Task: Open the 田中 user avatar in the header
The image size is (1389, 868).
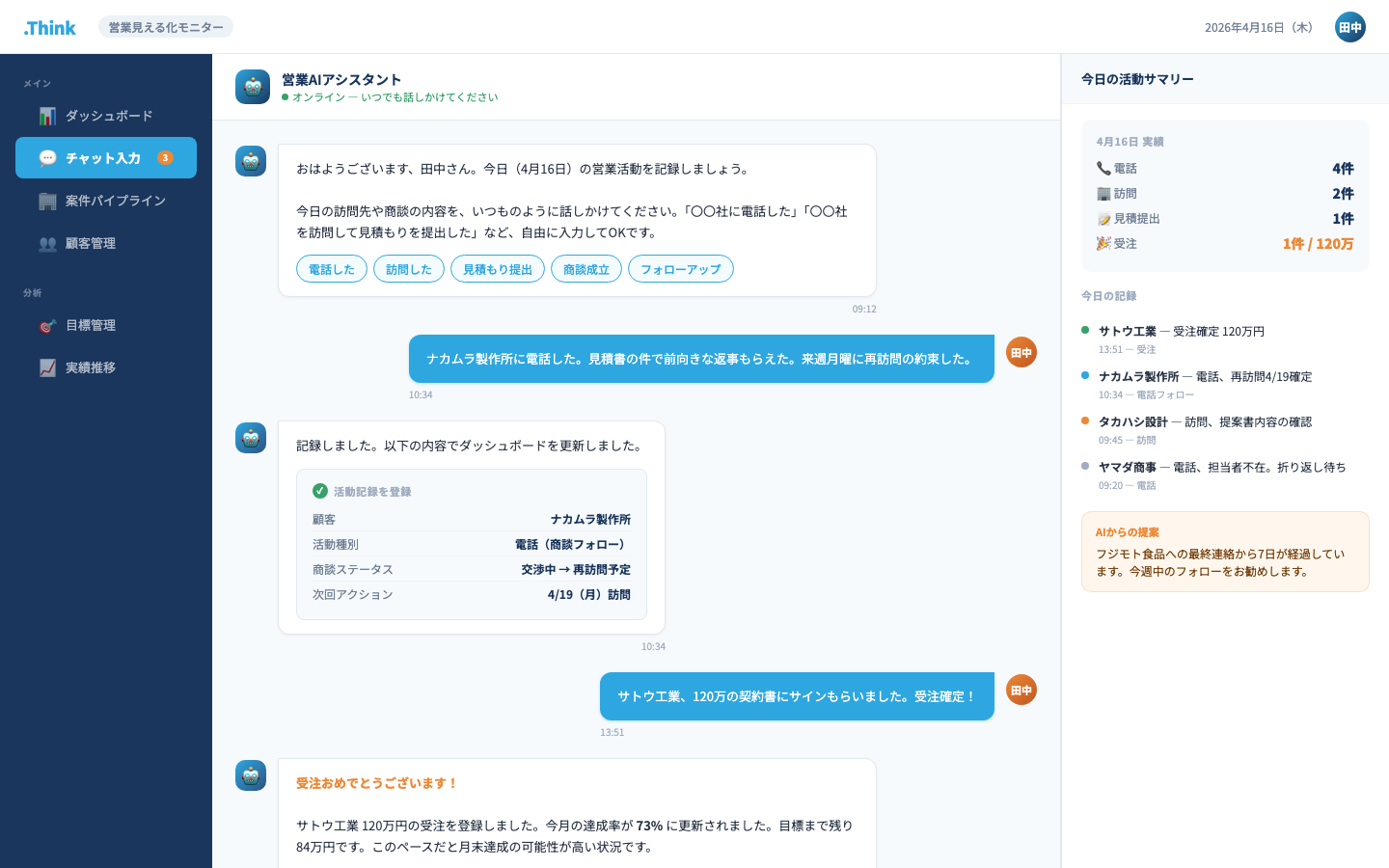Action: pos(1350,27)
